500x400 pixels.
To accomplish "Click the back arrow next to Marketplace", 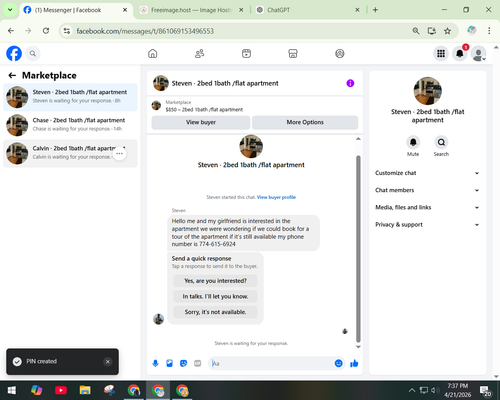I will click(12, 76).
